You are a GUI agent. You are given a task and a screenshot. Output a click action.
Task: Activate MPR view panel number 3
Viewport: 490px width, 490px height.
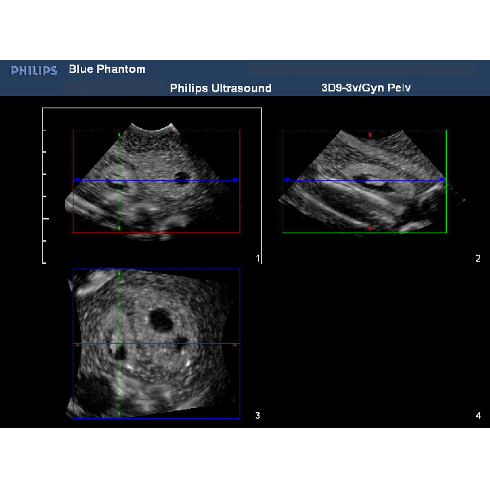coord(153,343)
